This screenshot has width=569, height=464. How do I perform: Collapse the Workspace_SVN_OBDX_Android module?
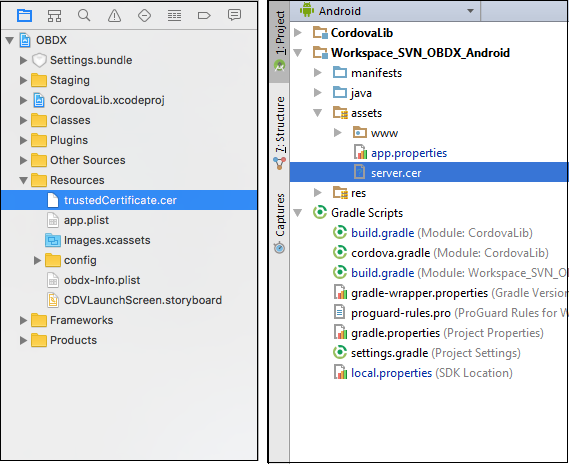click(x=298, y=53)
